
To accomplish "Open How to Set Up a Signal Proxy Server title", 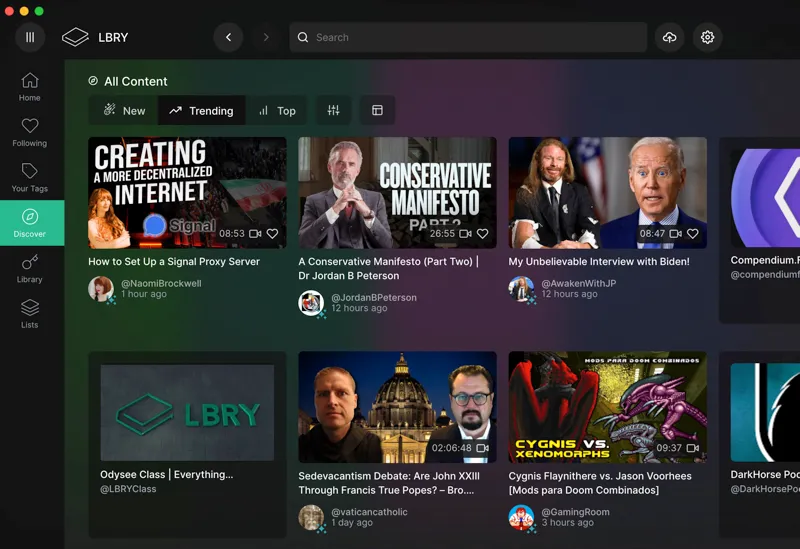I will pos(174,261).
